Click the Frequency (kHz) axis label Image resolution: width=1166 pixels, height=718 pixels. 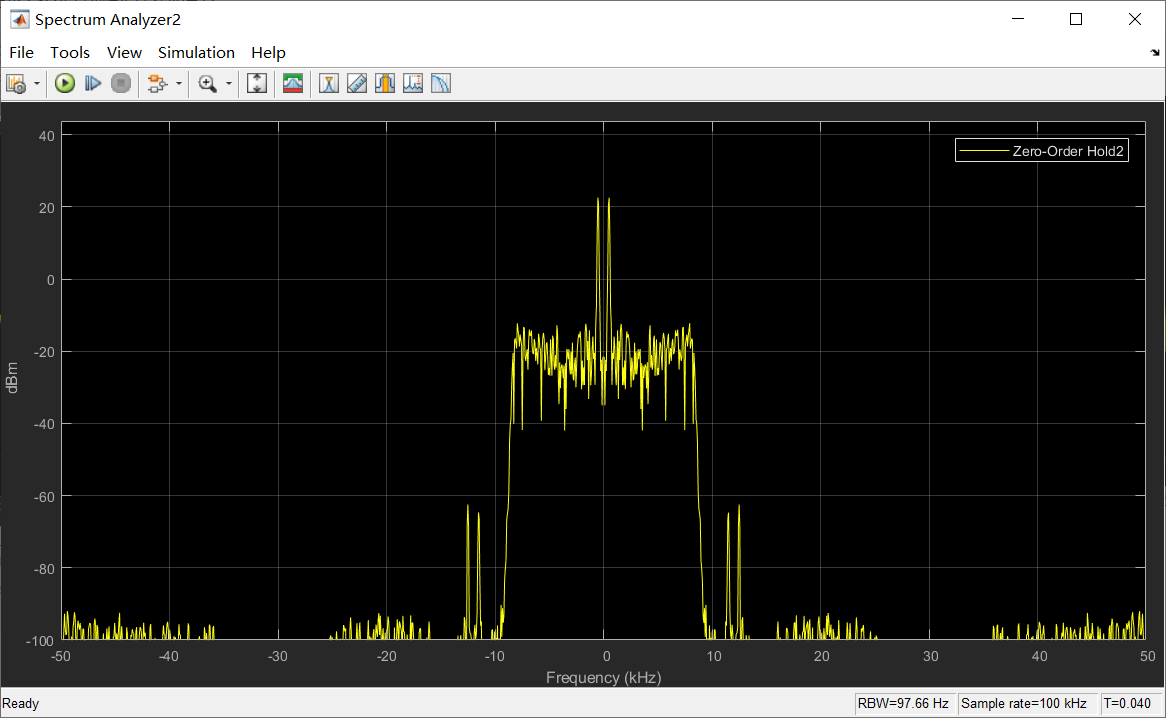coord(604,677)
